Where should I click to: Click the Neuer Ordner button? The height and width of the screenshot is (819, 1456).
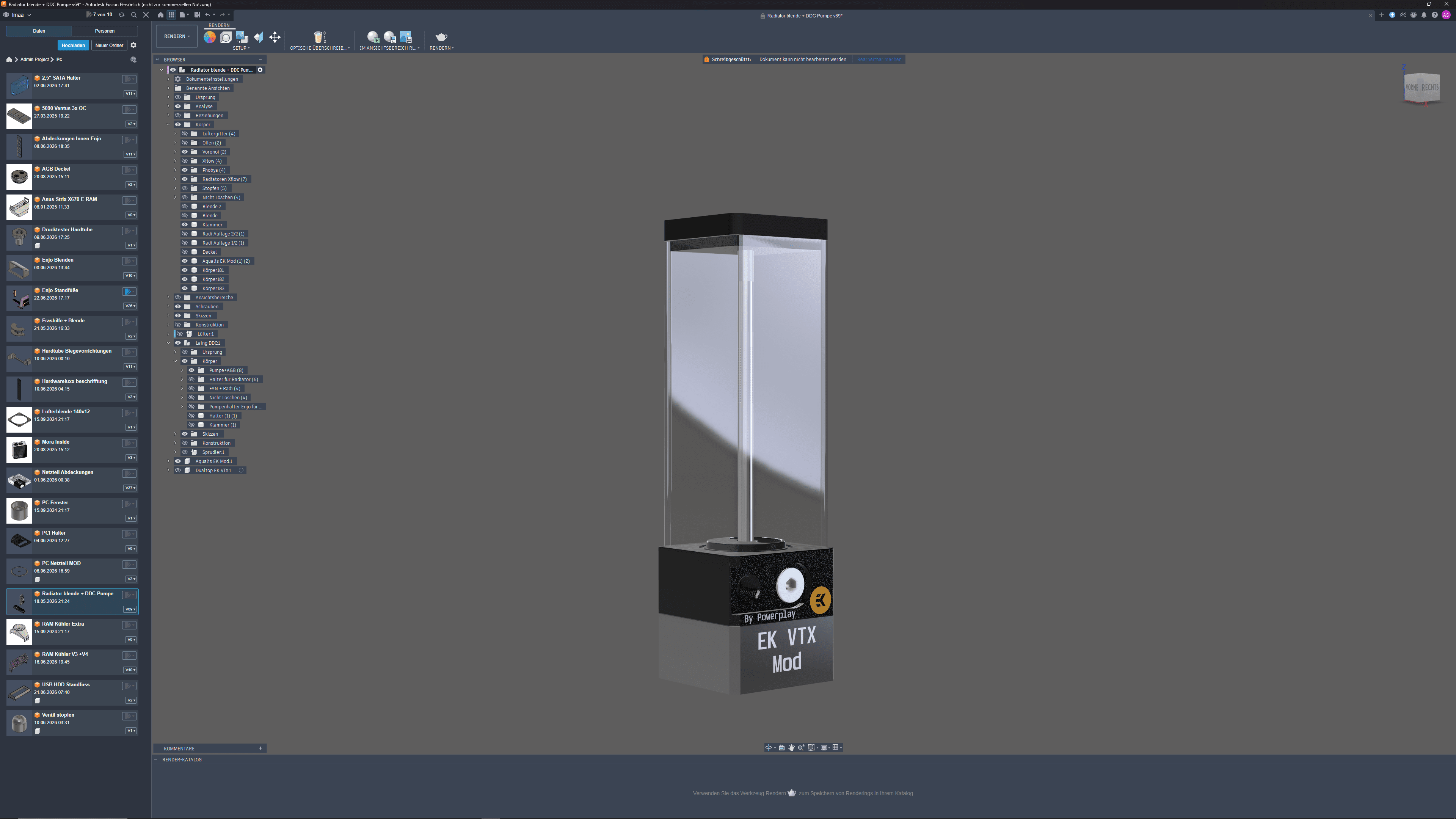pos(109,45)
